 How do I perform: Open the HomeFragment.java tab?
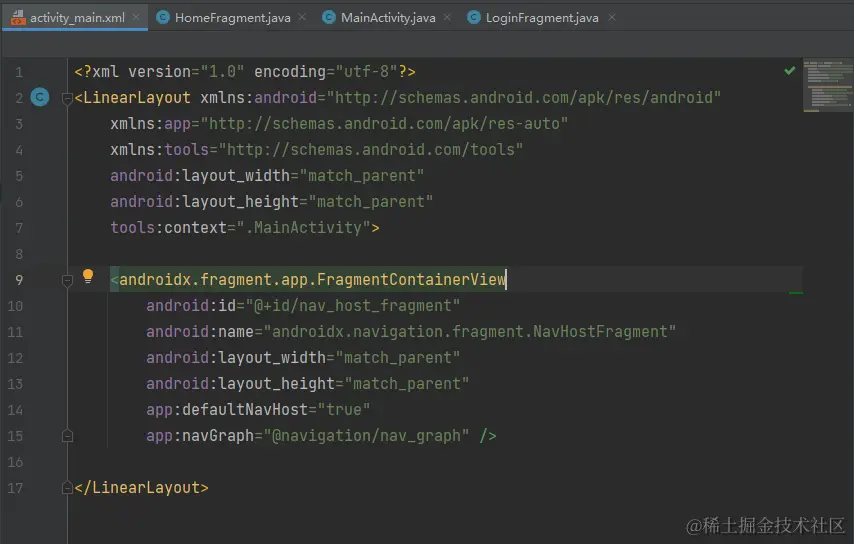click(x=233, y=17)
